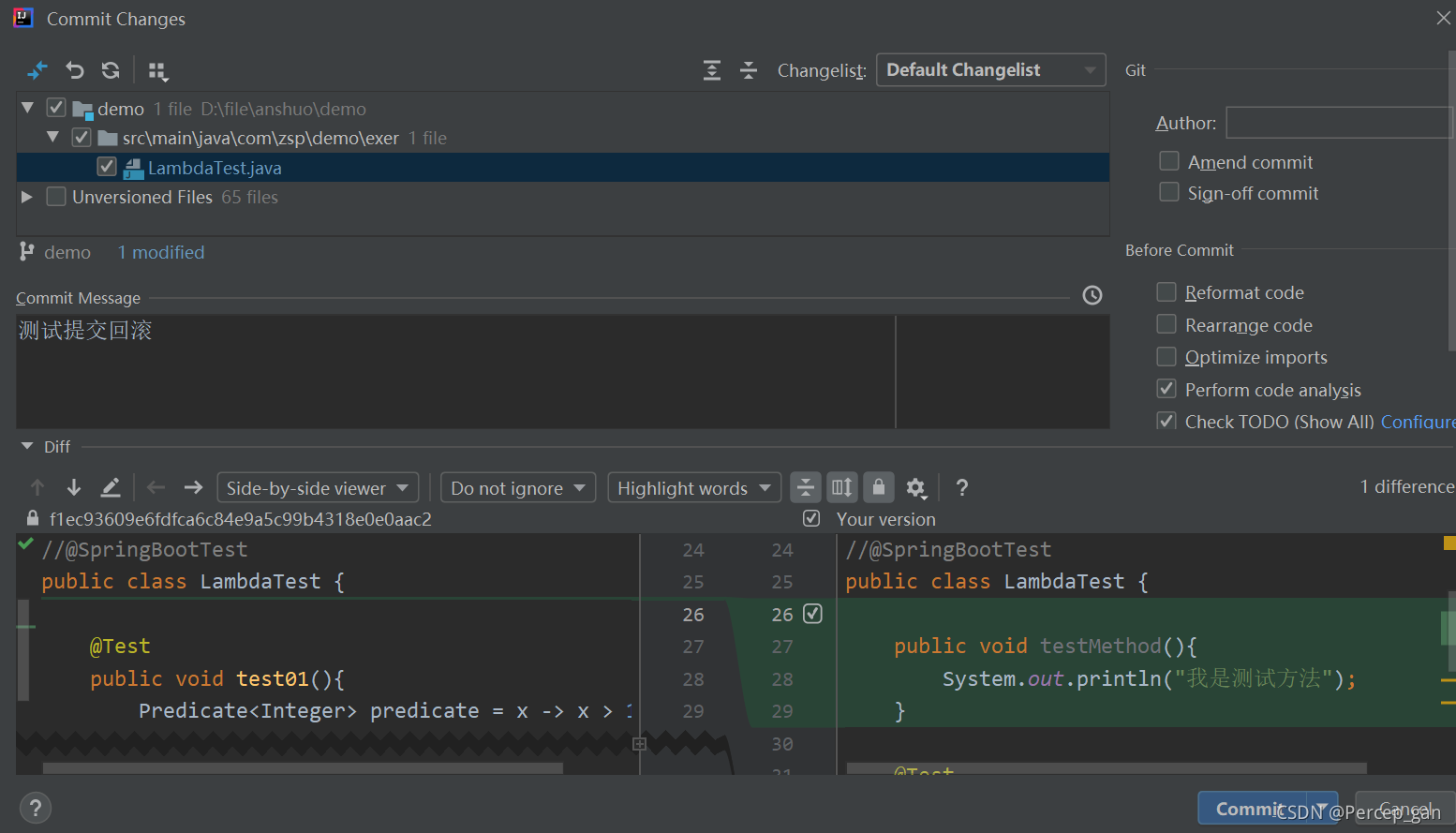This screenshot has width=1456, height=833.
Task: Click the Show Diff arrows icon
Action: 37,70
